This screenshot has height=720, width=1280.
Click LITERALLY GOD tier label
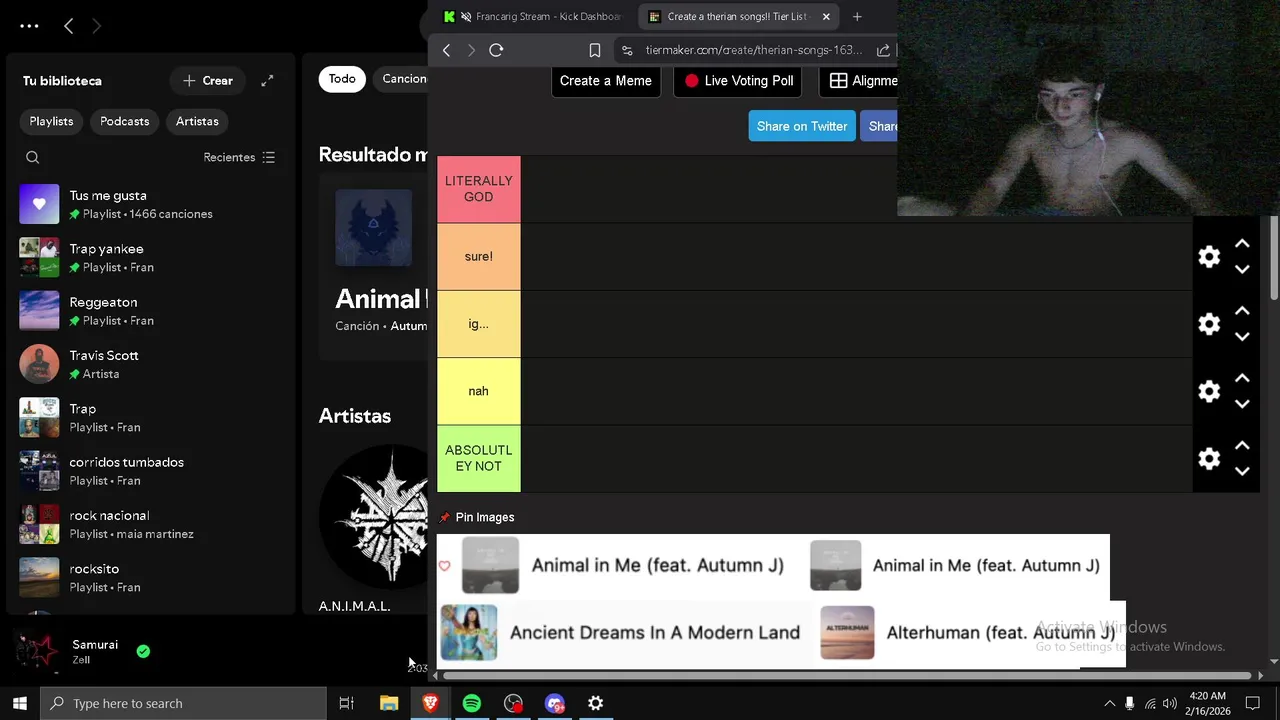tap(479, 189)
